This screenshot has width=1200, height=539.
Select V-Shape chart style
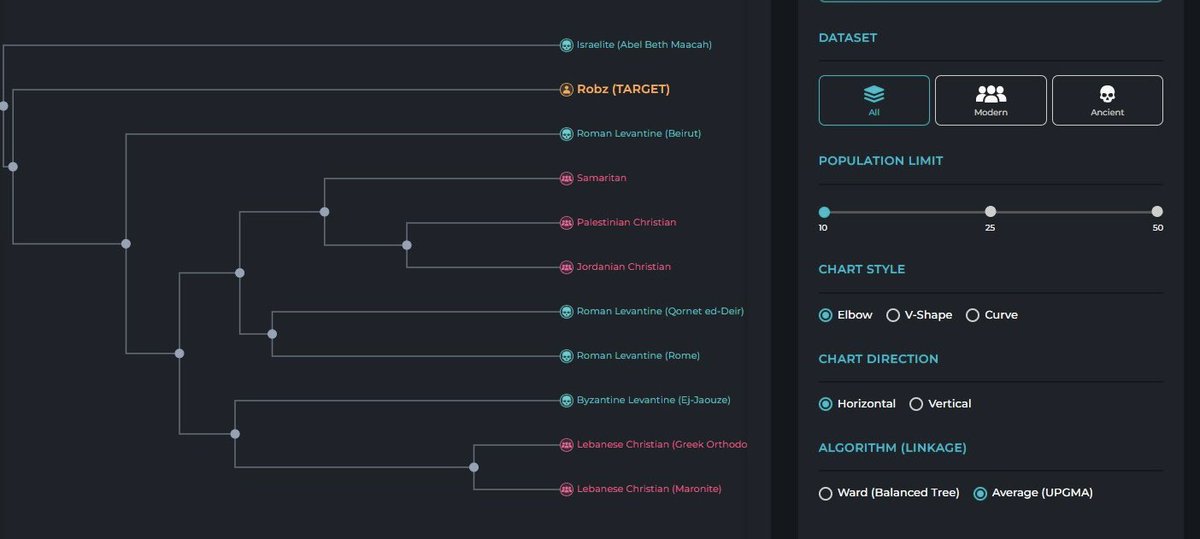coord(919,315)
